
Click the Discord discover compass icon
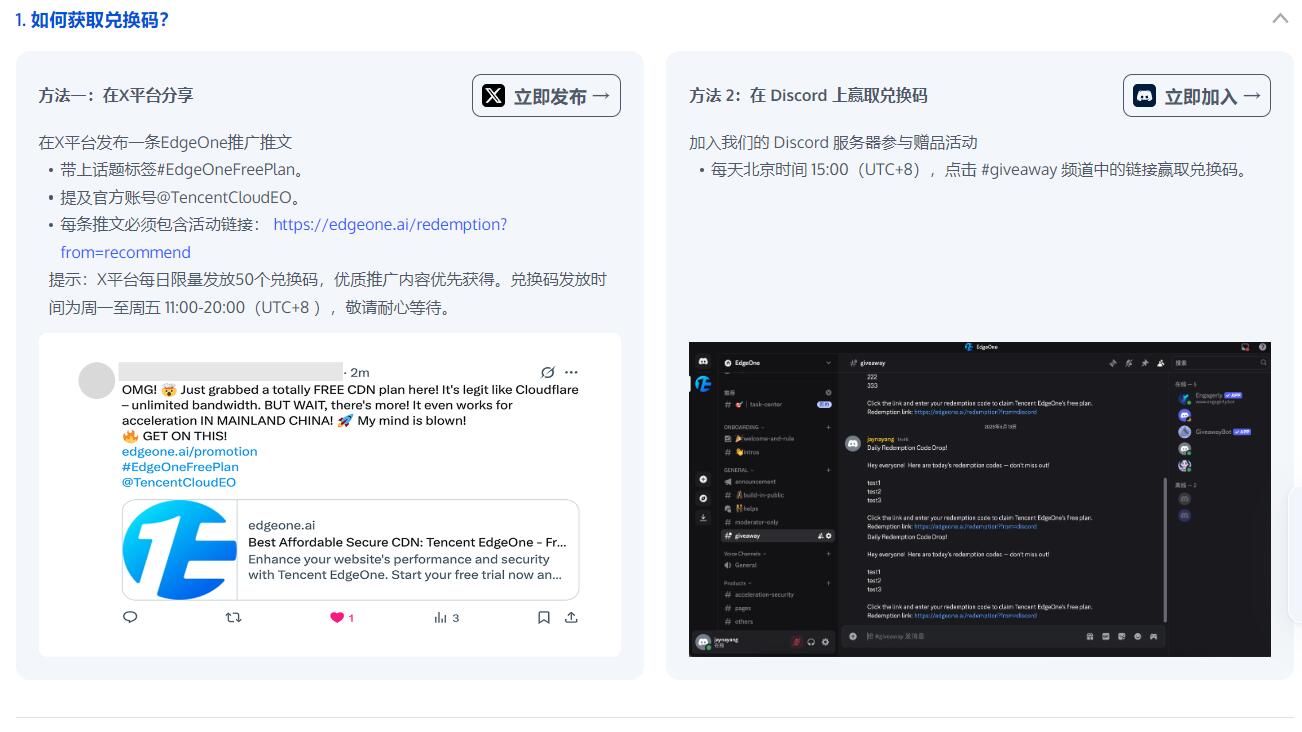click(703, 498)
